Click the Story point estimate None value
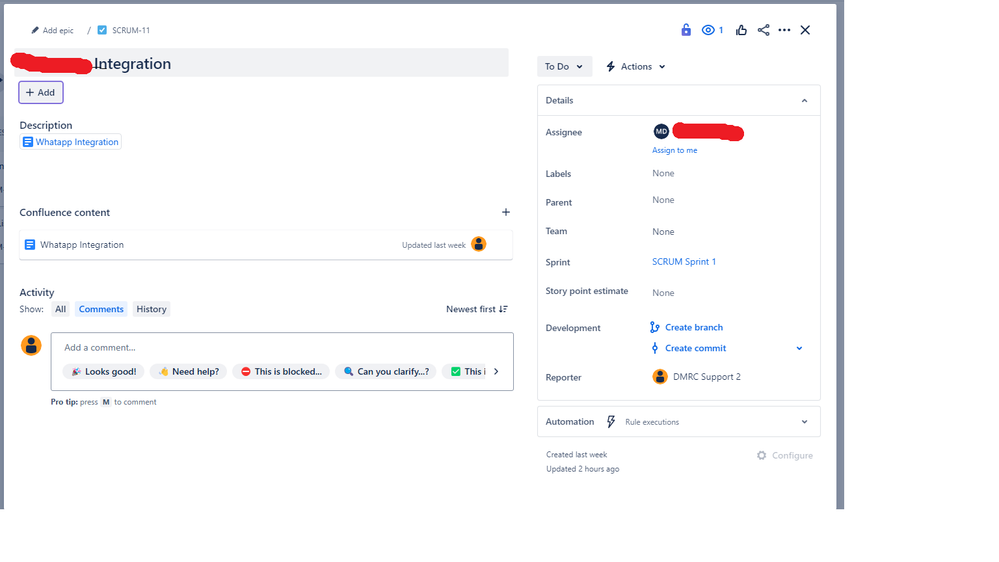 [663, 293]
